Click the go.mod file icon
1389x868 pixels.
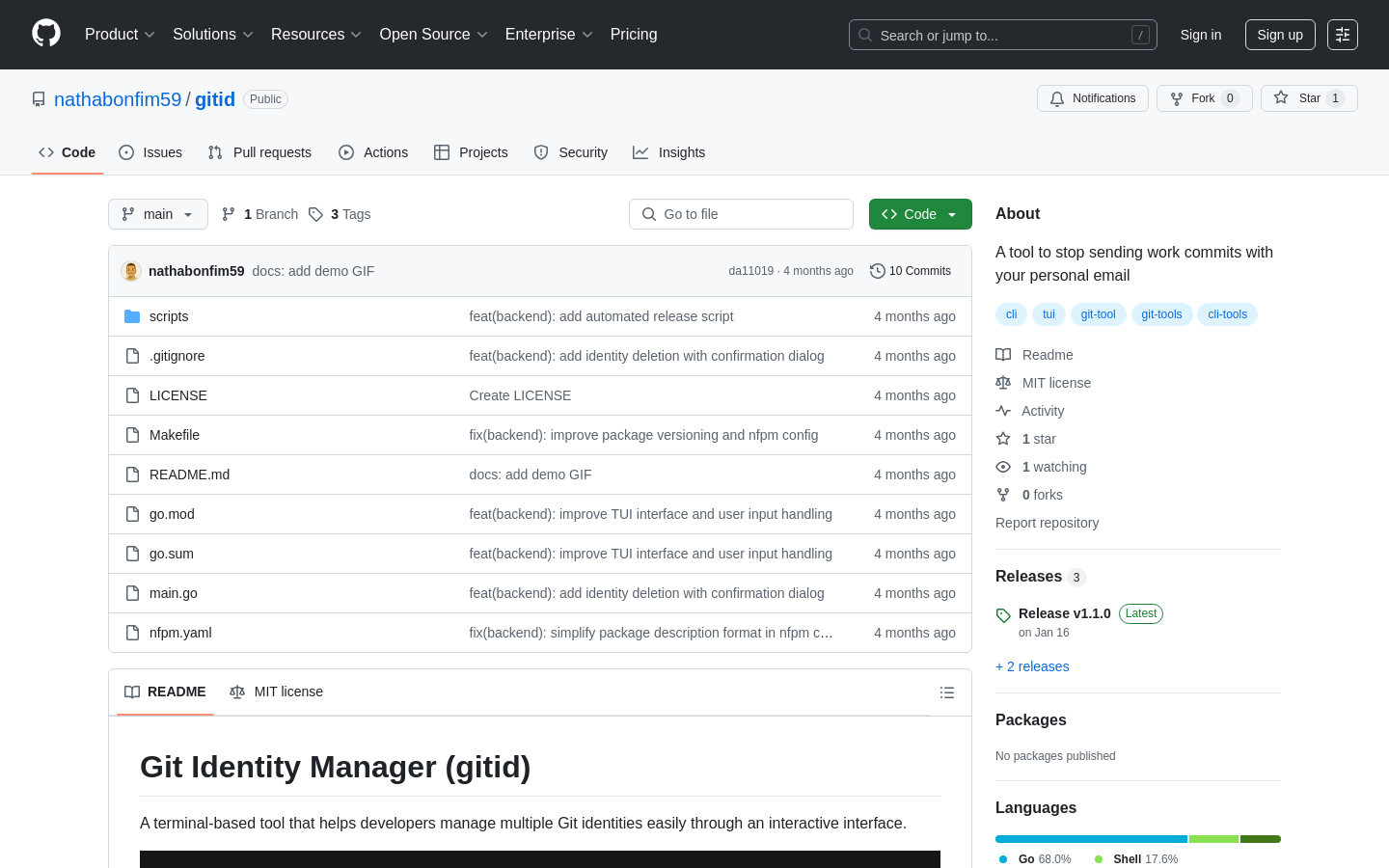click(132, 514)
